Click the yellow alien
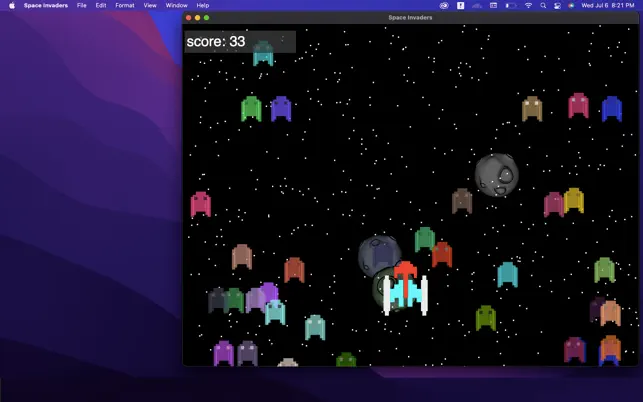Screen dimensions: 643x402 click(x=574, y=201)
